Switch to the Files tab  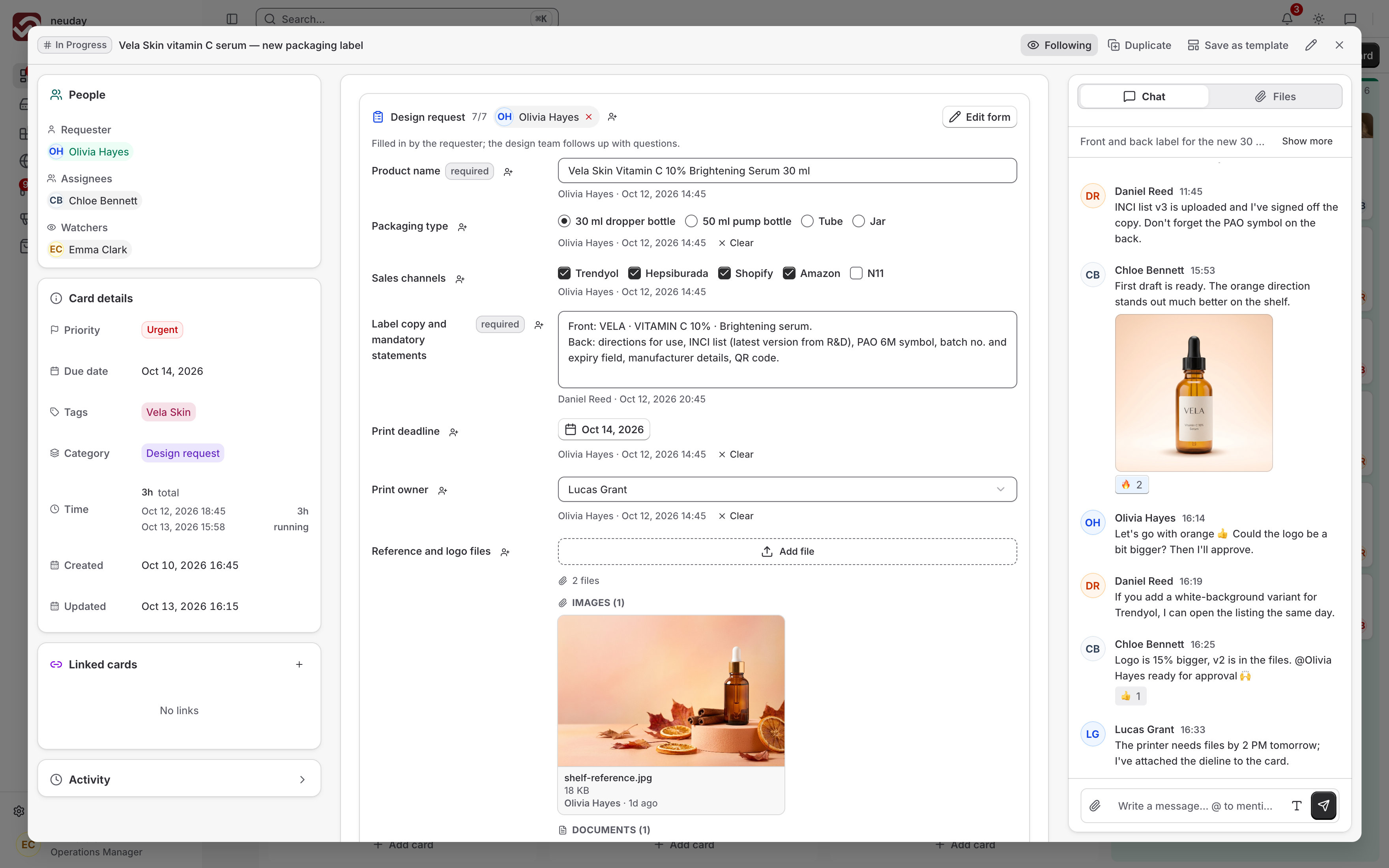click(1275, 96)
